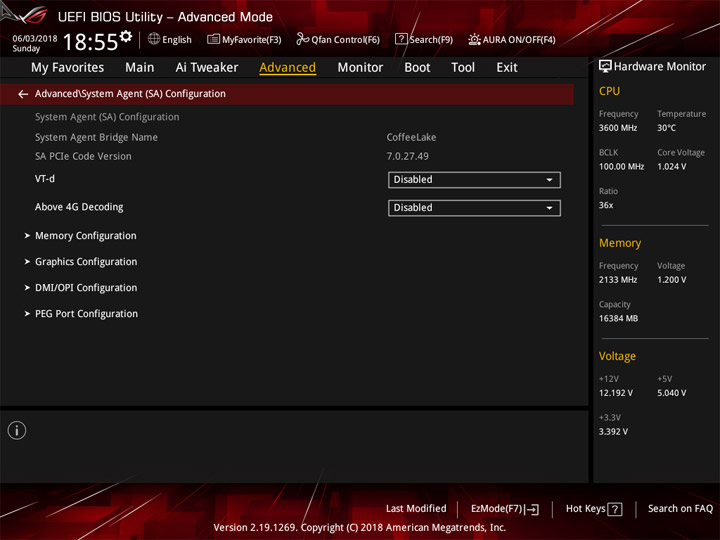Open the Tool tab

click(463, 68)
